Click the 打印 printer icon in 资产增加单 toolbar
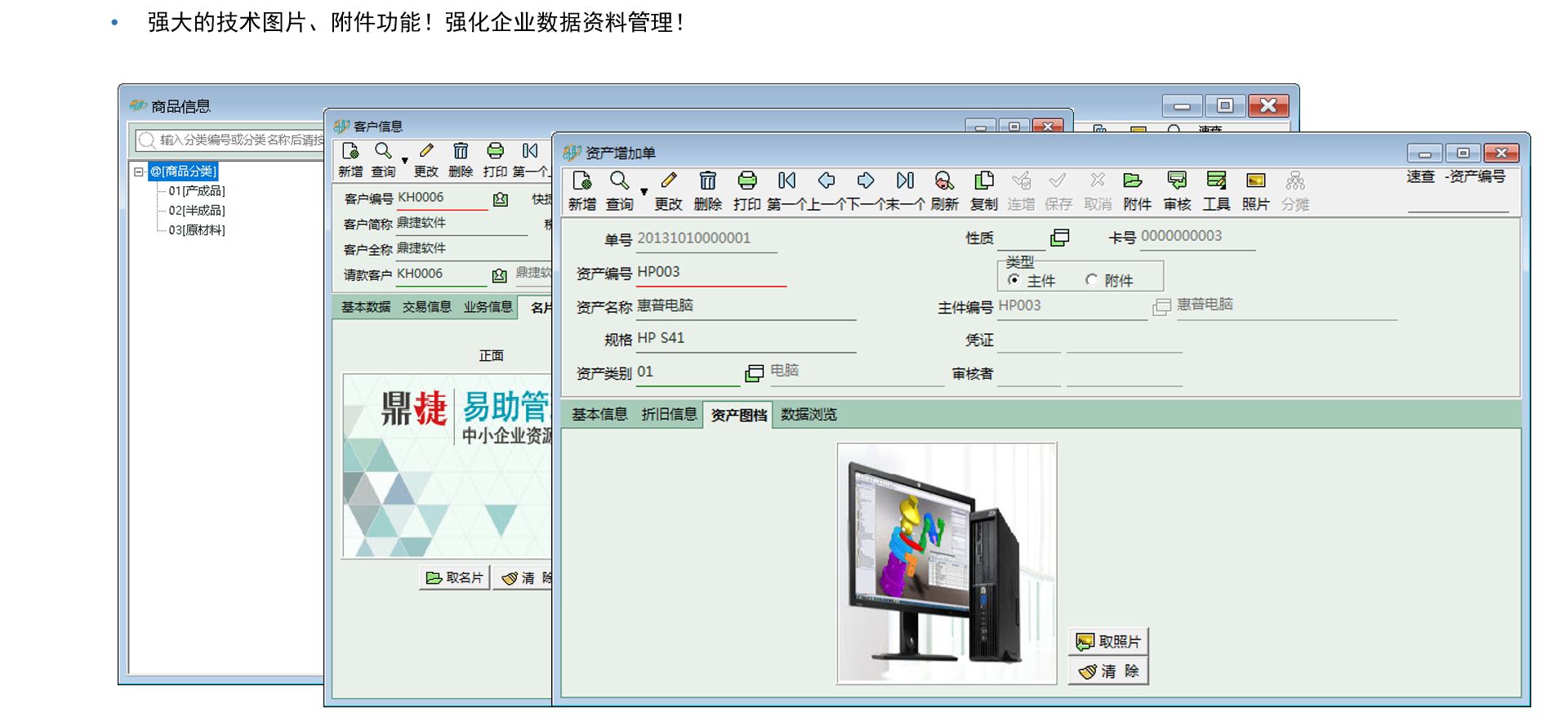Viewport: 1568px width, 722px height. click(746, 181)
